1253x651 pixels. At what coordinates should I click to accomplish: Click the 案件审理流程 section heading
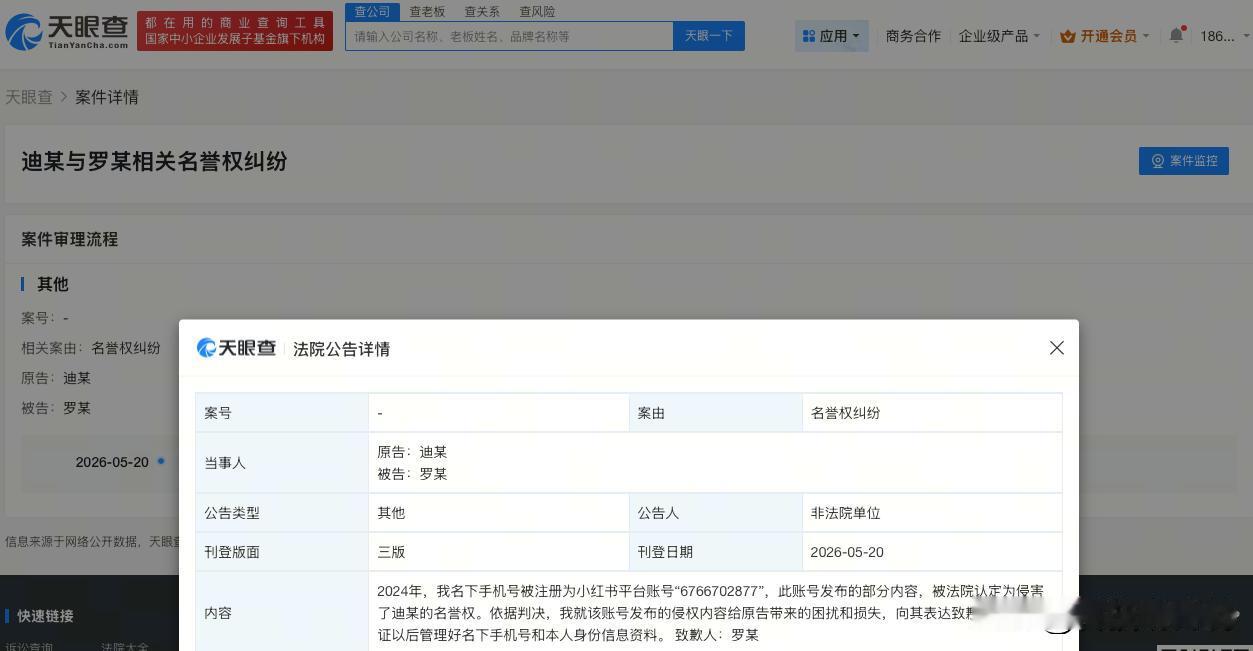pos(70,239)
